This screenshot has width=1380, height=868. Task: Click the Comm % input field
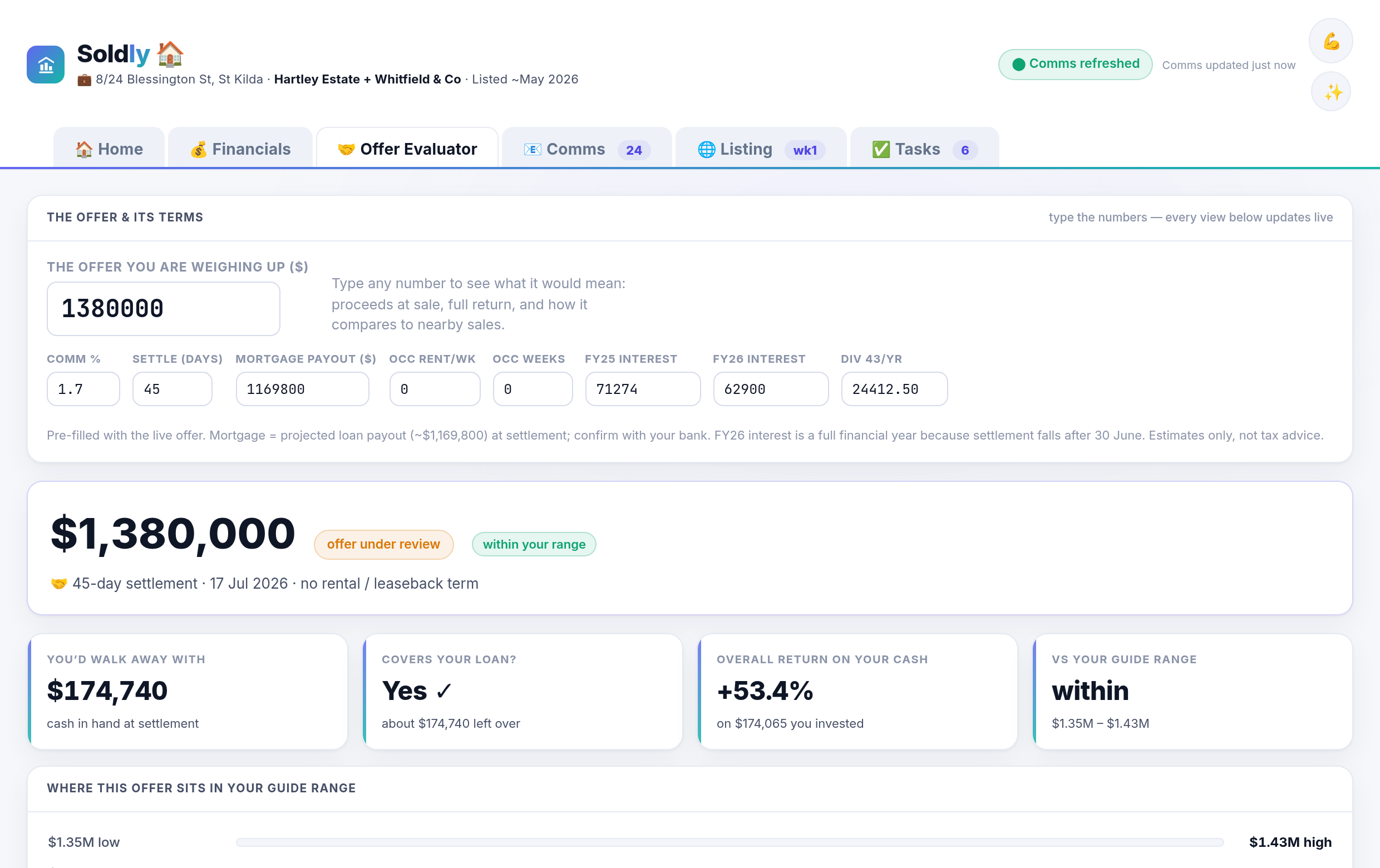pyautogui.click(x=83, y=389)
